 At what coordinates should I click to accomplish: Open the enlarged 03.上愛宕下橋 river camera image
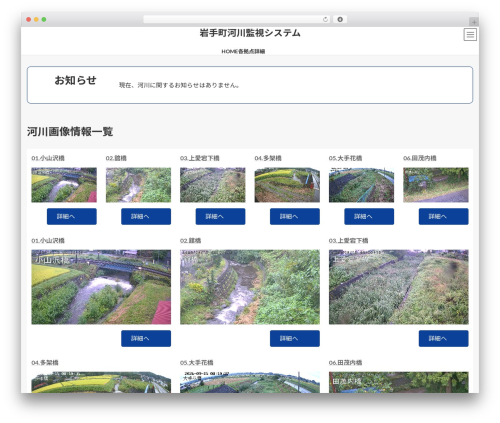pyautogui.click(x=399, y=287)
